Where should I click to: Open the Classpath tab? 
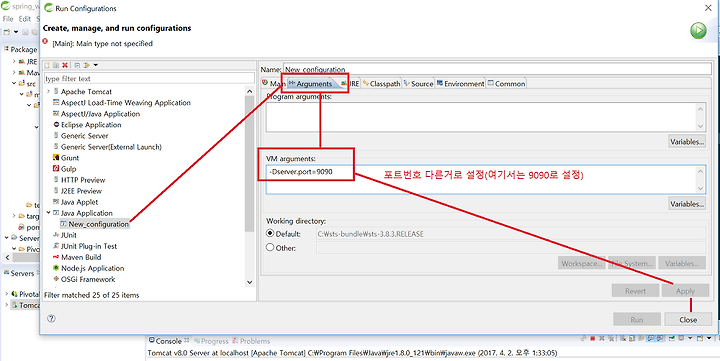click(x=382, y=84)
